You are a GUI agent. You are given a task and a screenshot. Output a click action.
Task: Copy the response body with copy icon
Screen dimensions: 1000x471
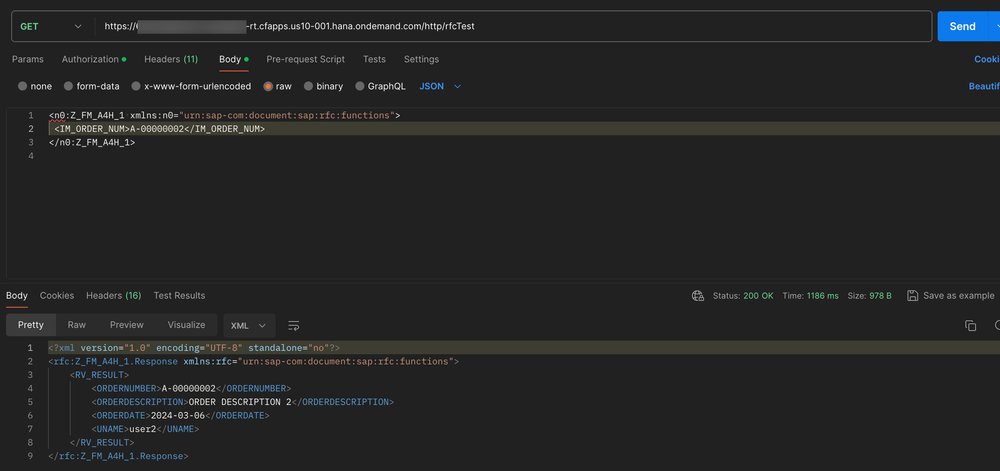pyautogui.click(x=970, y=326)
